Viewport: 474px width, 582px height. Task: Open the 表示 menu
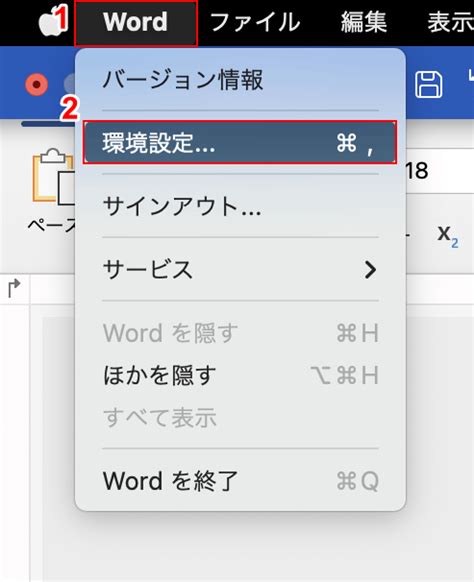point(451,22)
